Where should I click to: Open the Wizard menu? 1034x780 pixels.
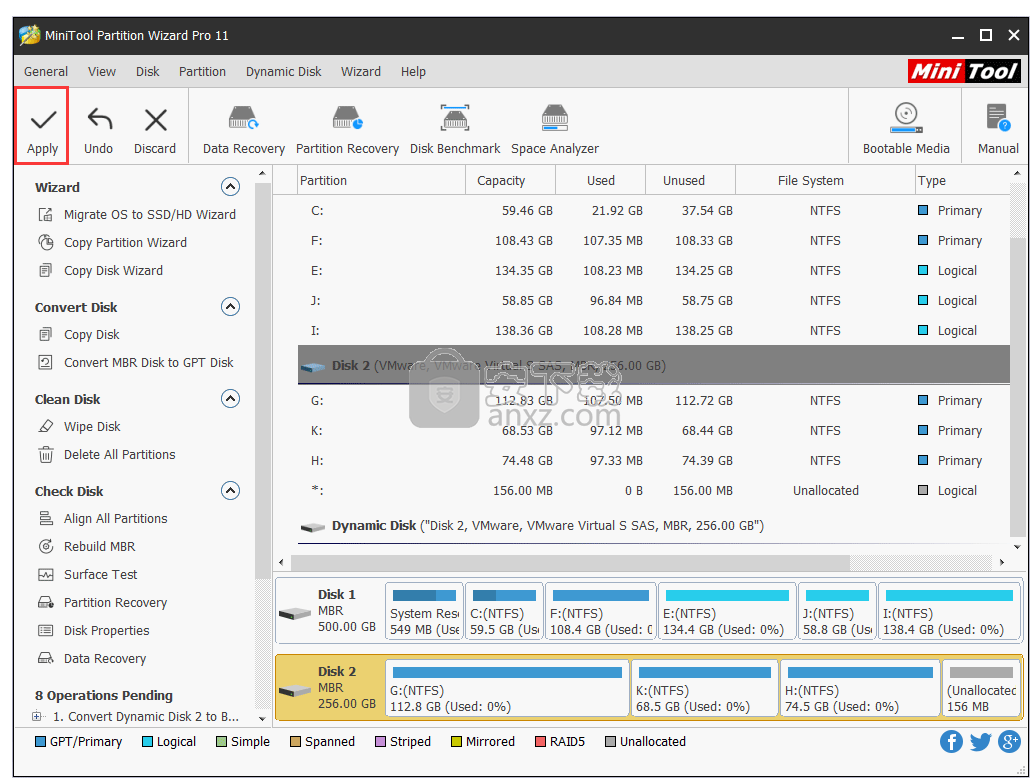point(361,71)
